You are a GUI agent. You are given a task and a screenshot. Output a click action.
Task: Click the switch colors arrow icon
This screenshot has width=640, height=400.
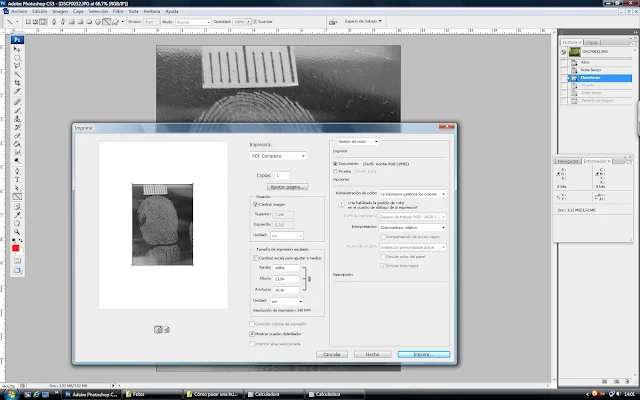(20, 240)
